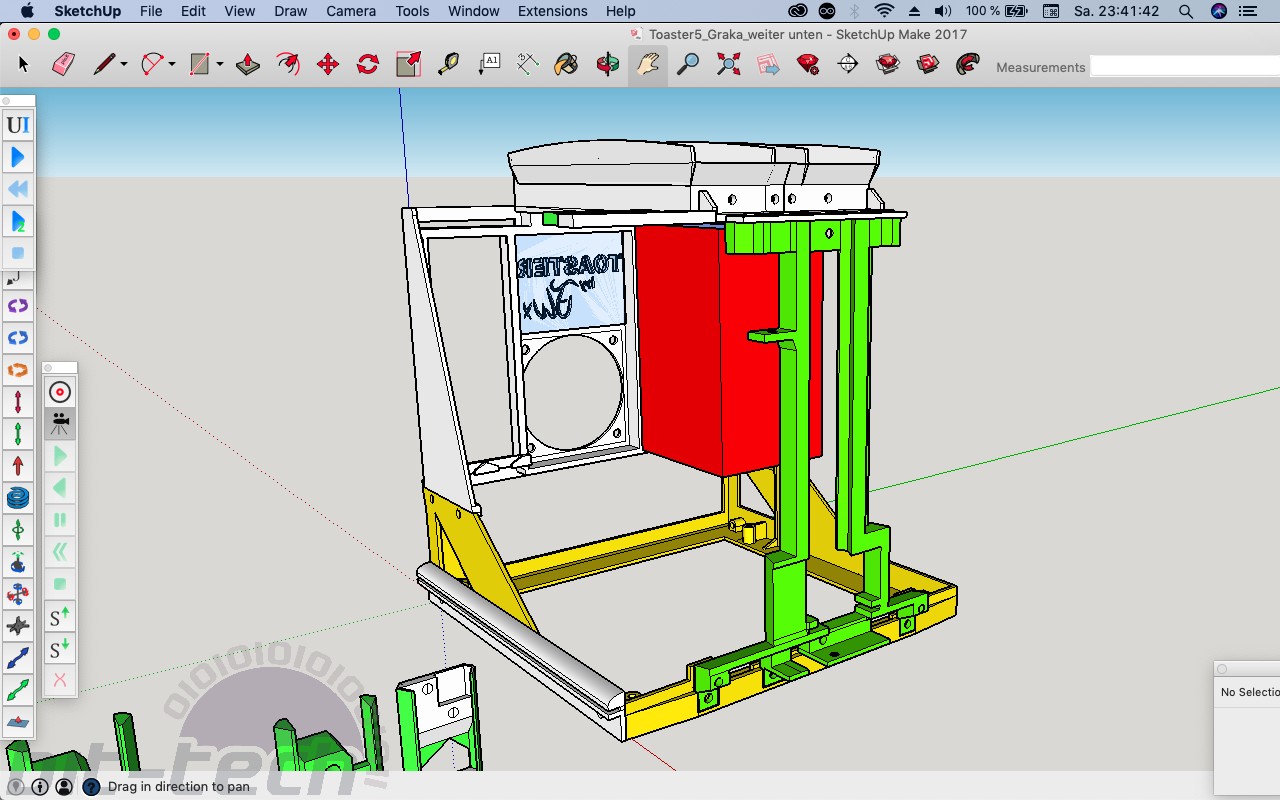Open the Window menu
Viewport: 1280px width, 800px height.
[474, 11]
